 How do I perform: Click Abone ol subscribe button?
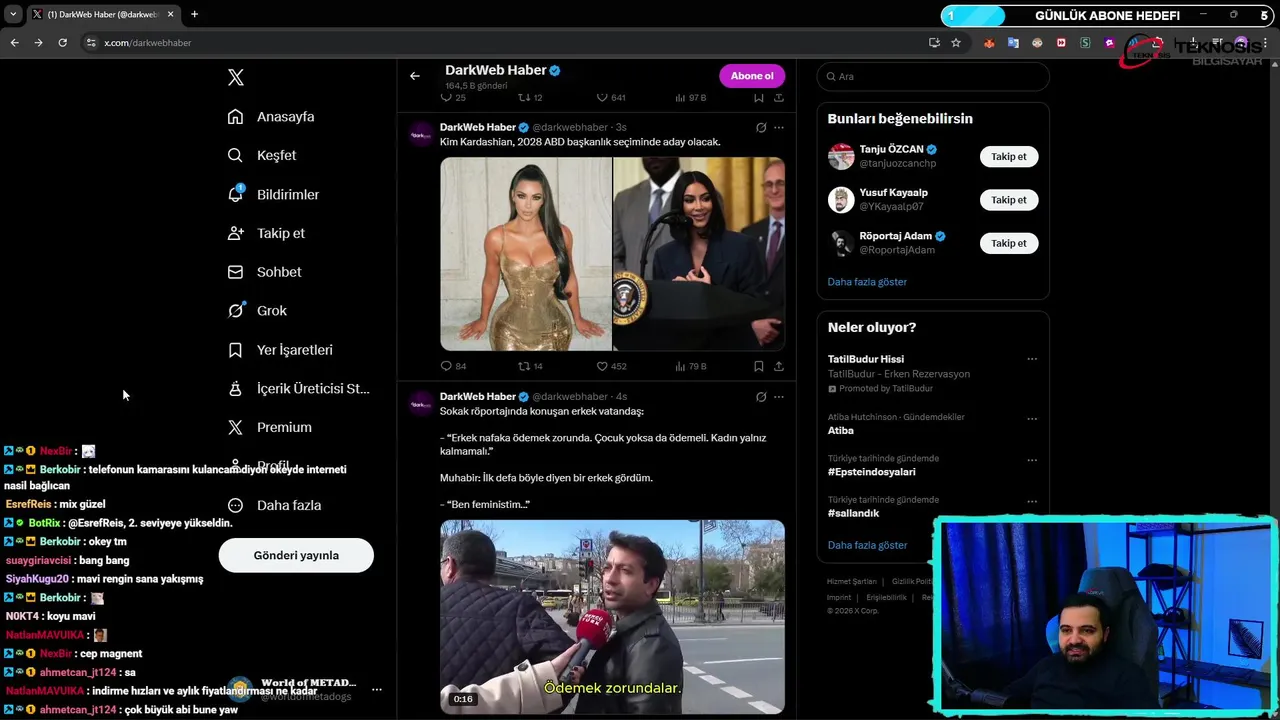tap(752, 76)
